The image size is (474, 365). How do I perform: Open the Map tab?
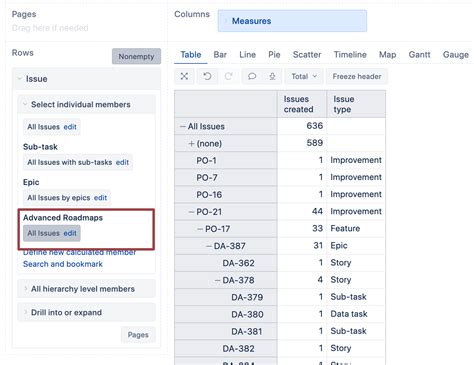(x=387, y=55)
